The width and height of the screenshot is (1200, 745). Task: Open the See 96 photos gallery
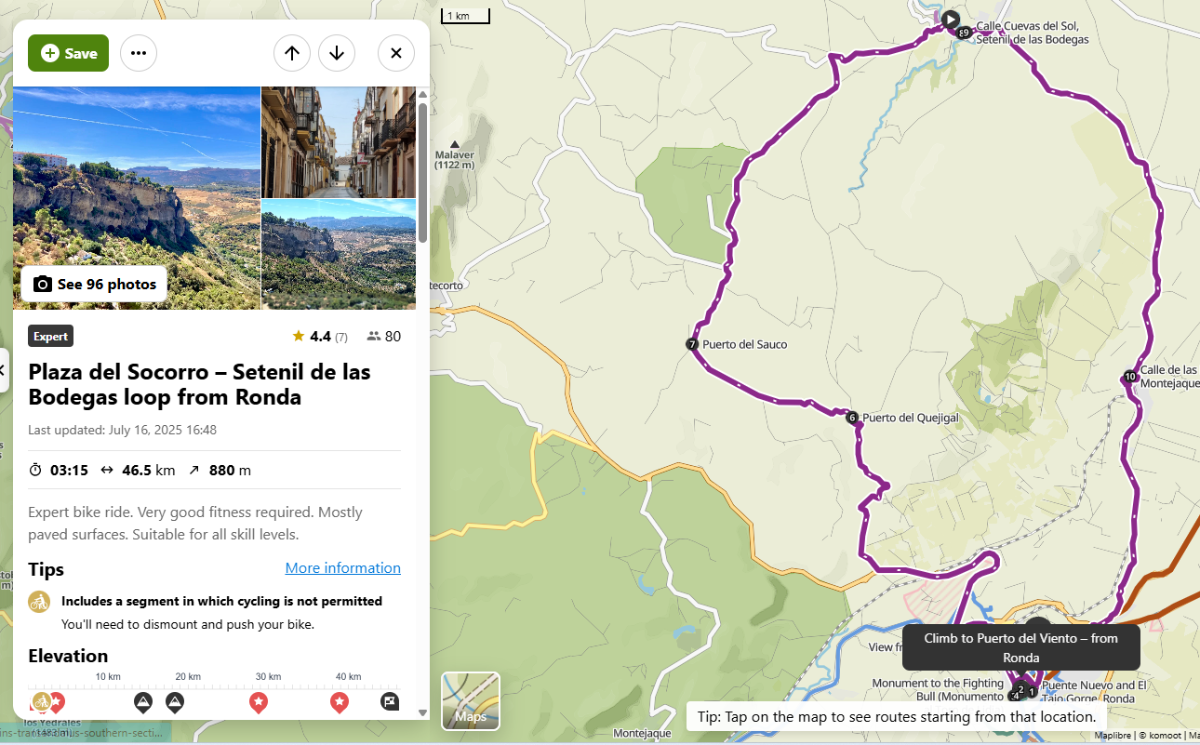[x=95, y=284]
